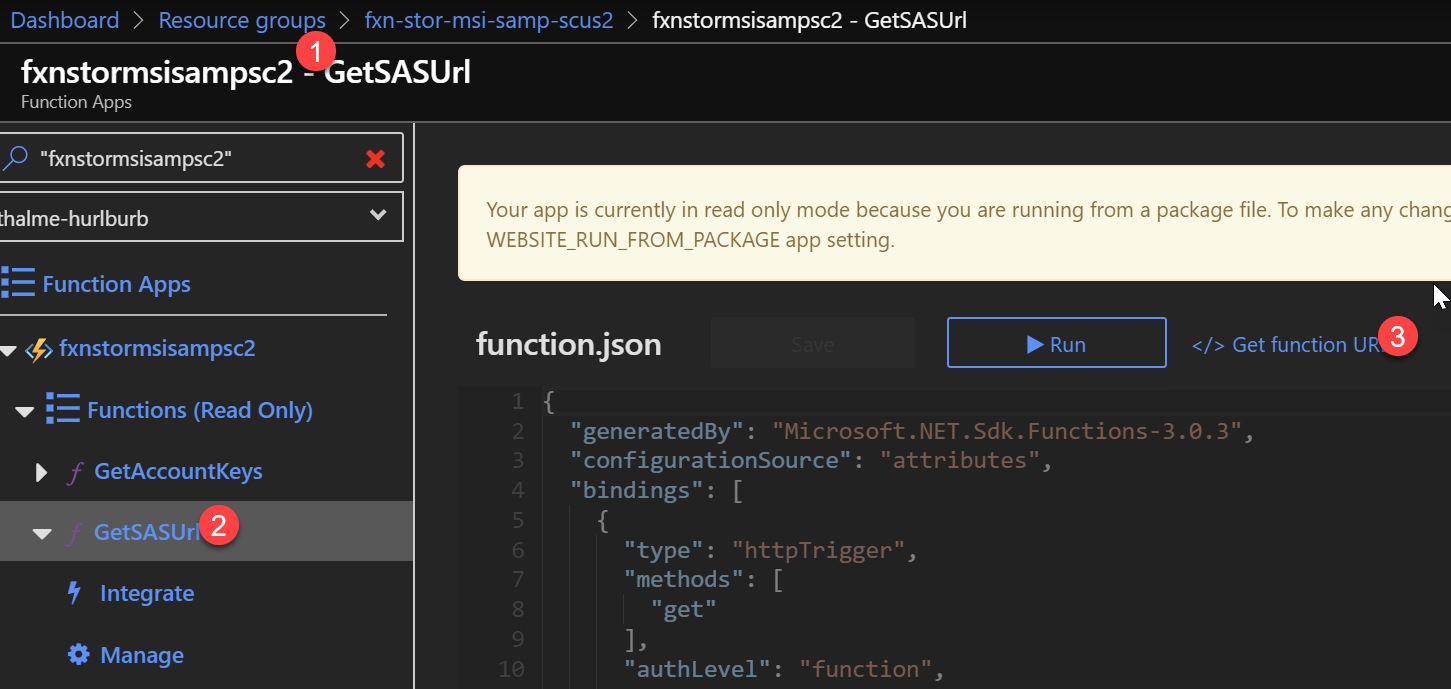Select the GetAccountKeys function
This screenshot has height=689, width=1451.
(178, 472)
